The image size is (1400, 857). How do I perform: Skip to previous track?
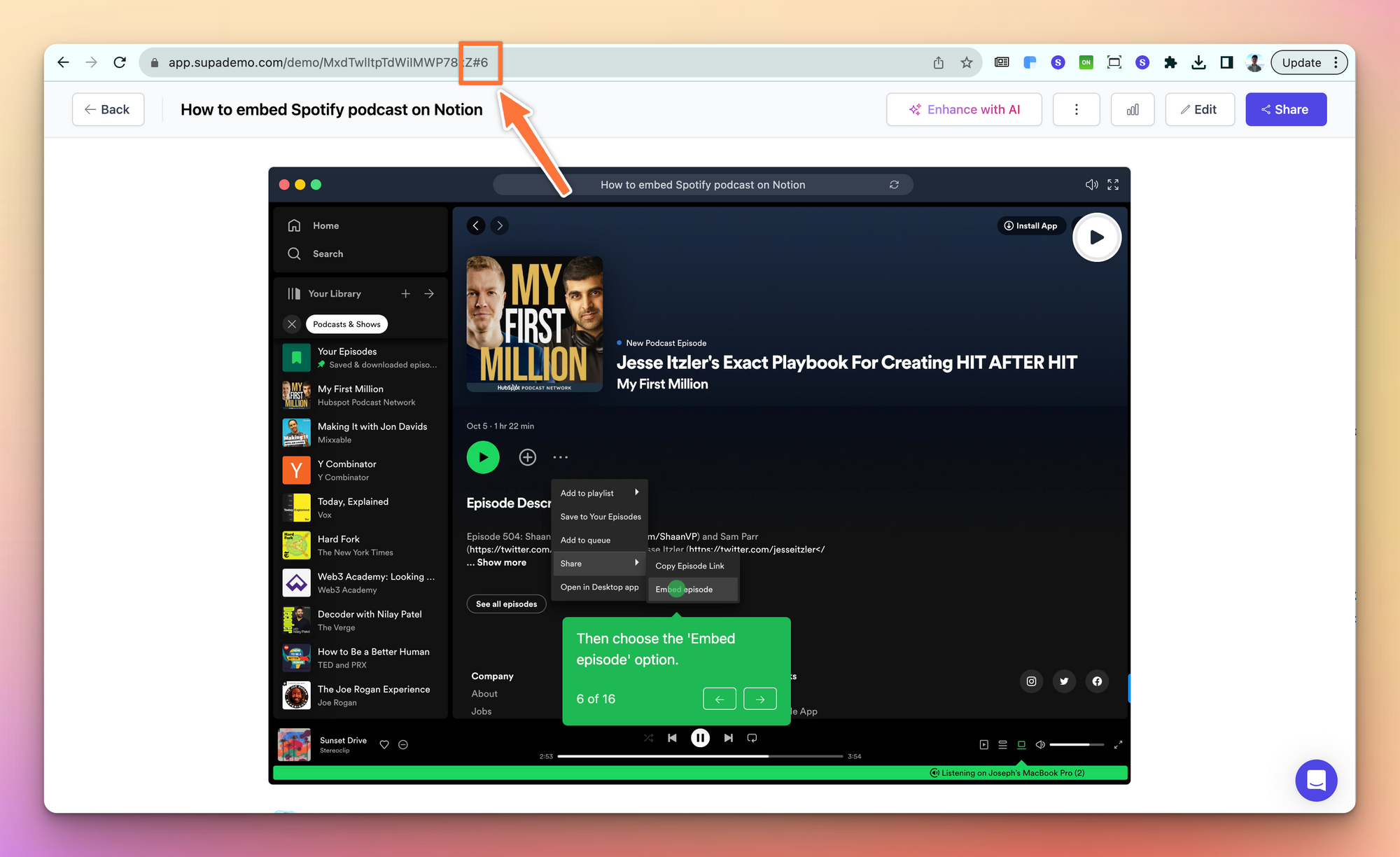(672, 738)
